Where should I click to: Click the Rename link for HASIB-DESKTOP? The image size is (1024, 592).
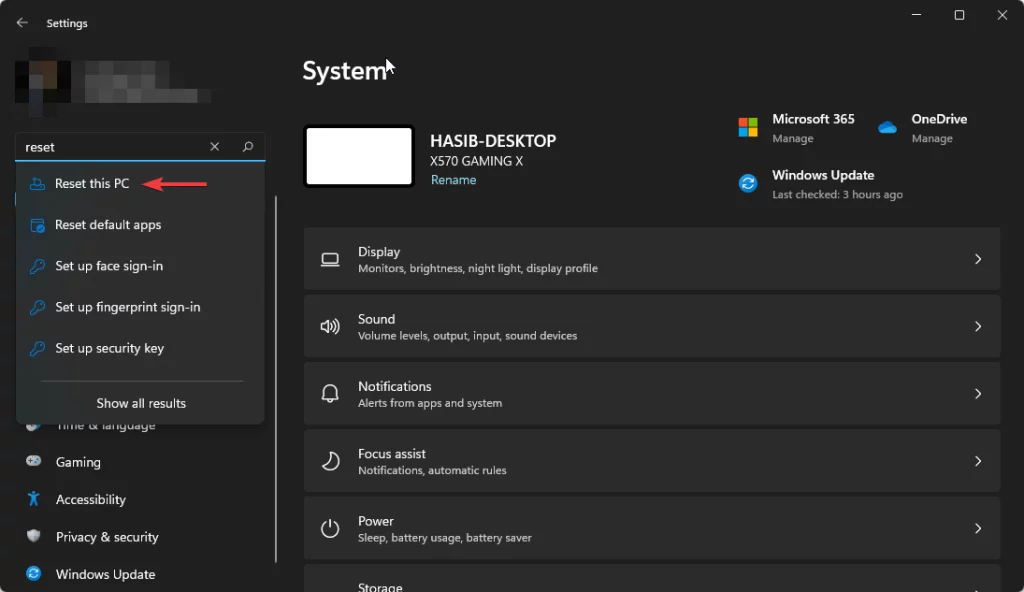coord(453,179)
